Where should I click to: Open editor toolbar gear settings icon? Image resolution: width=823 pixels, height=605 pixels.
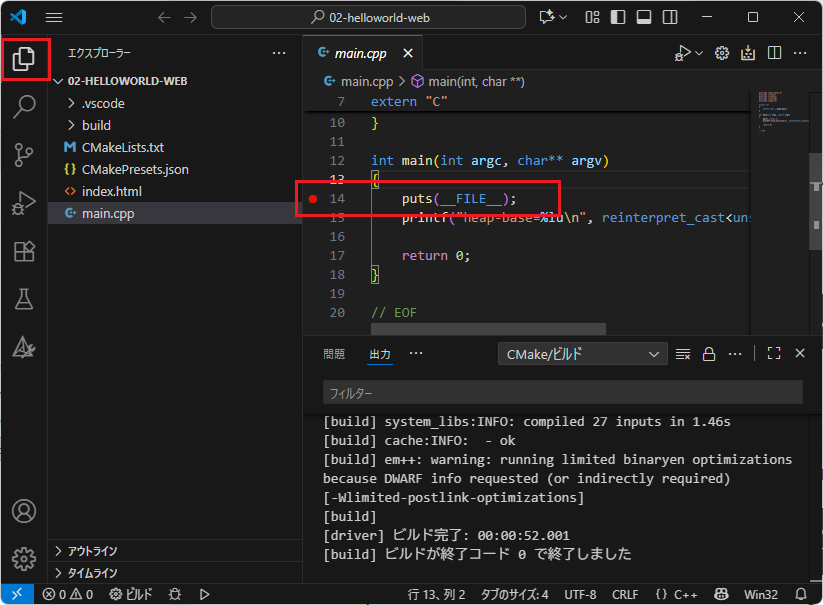coord(722,53)
